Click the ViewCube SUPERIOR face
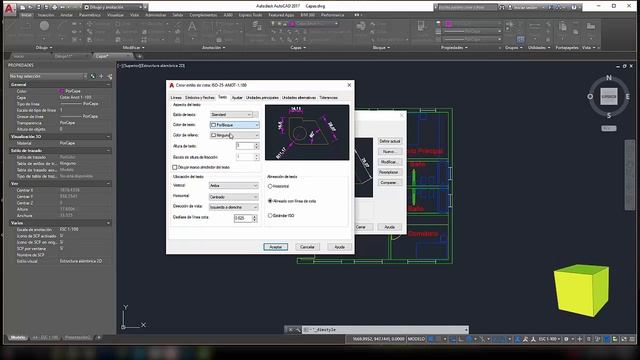640x360 pixels. (x=609, y=97)
